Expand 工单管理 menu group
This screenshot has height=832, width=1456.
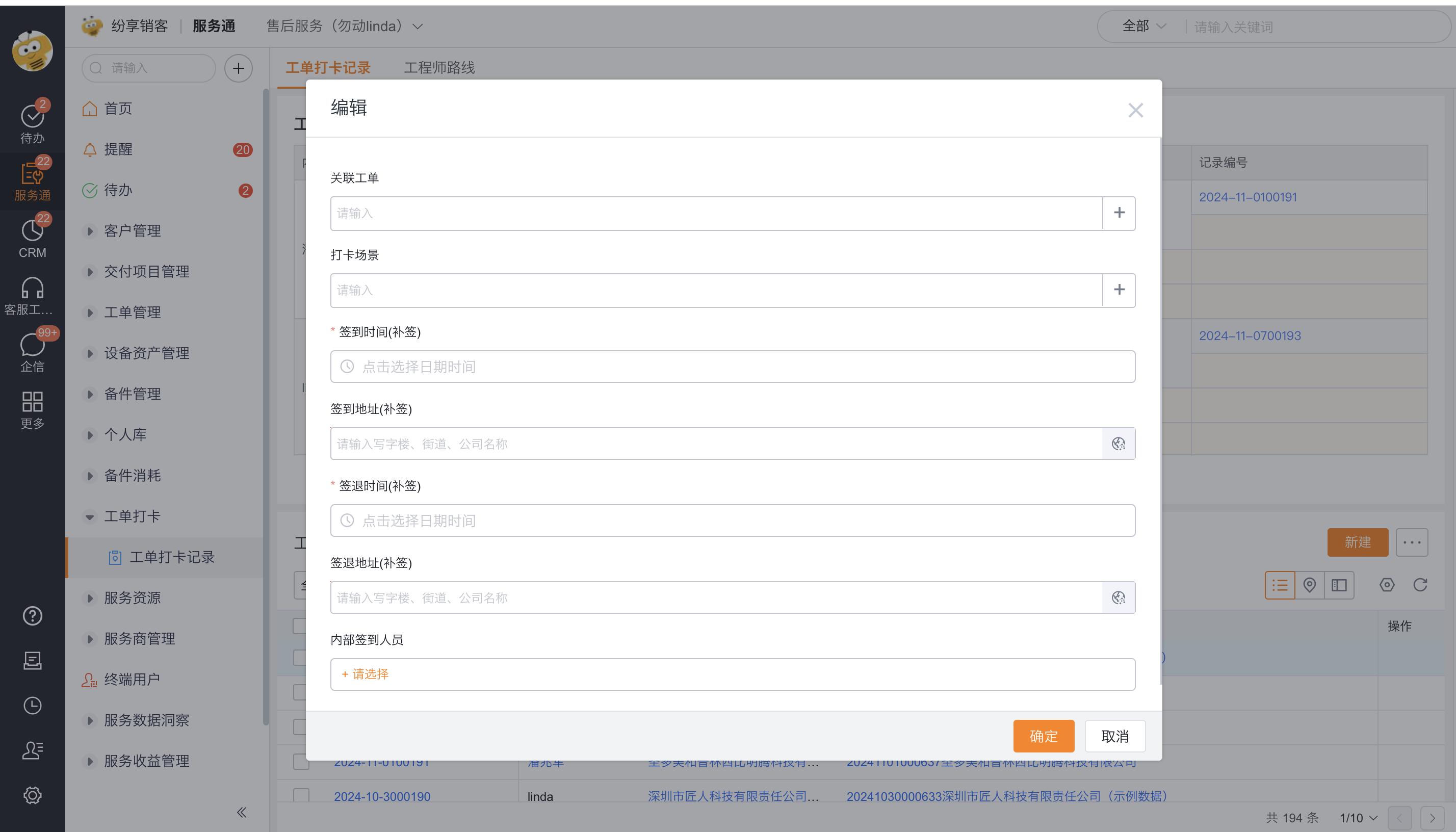(90, 313)
